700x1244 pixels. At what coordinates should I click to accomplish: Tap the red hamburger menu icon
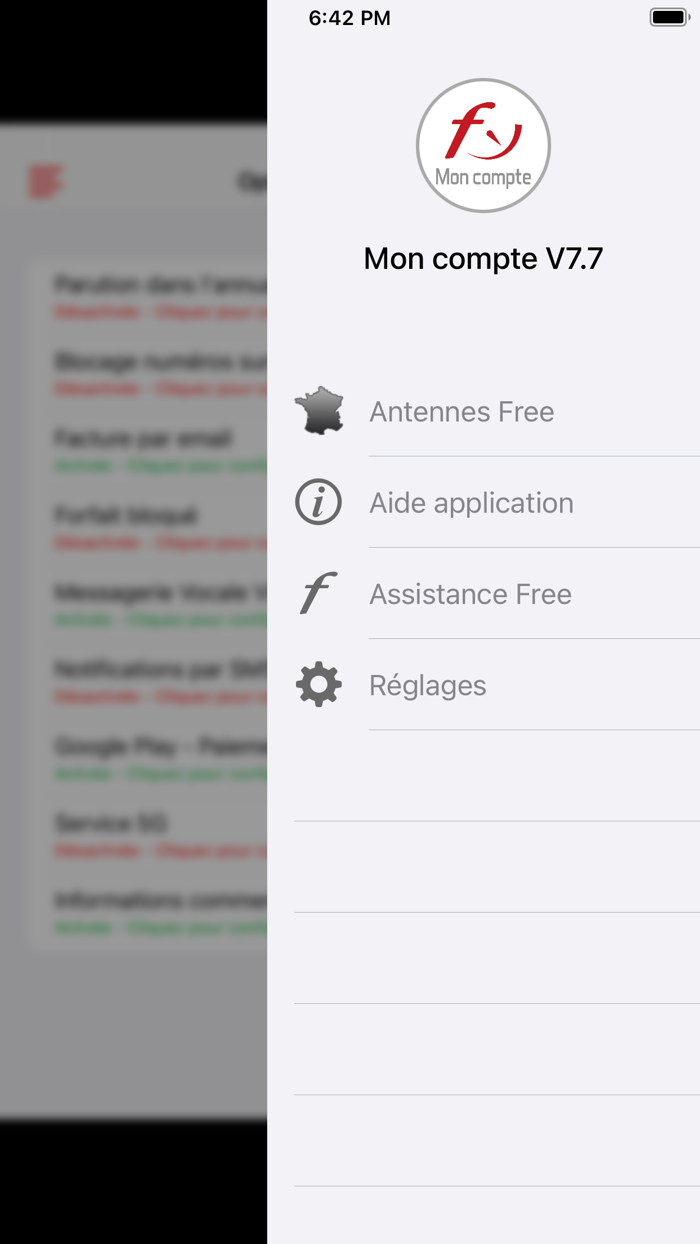pyautogui.click(x=48, y=180)
